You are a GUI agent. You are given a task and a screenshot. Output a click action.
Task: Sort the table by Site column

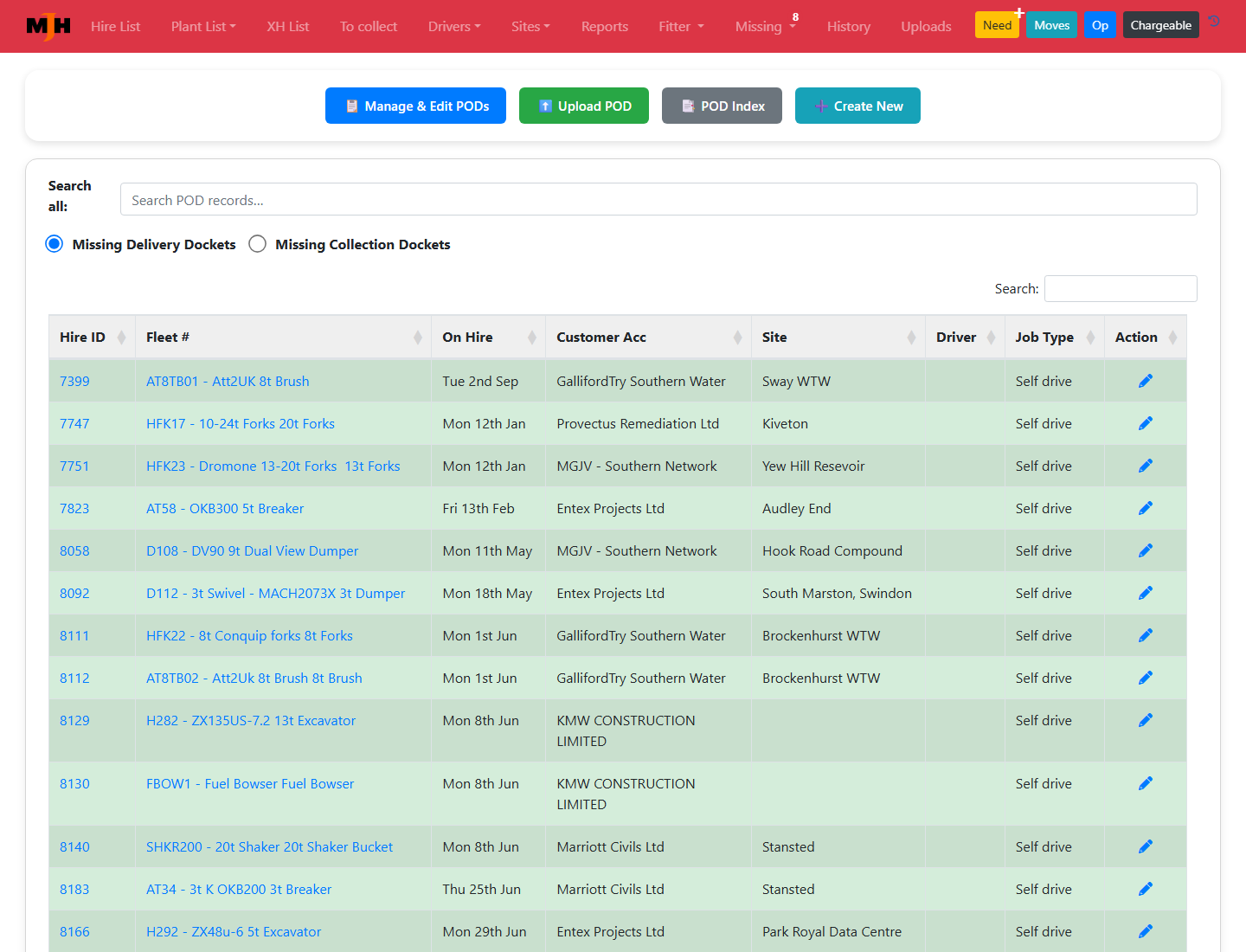point(838,338)
